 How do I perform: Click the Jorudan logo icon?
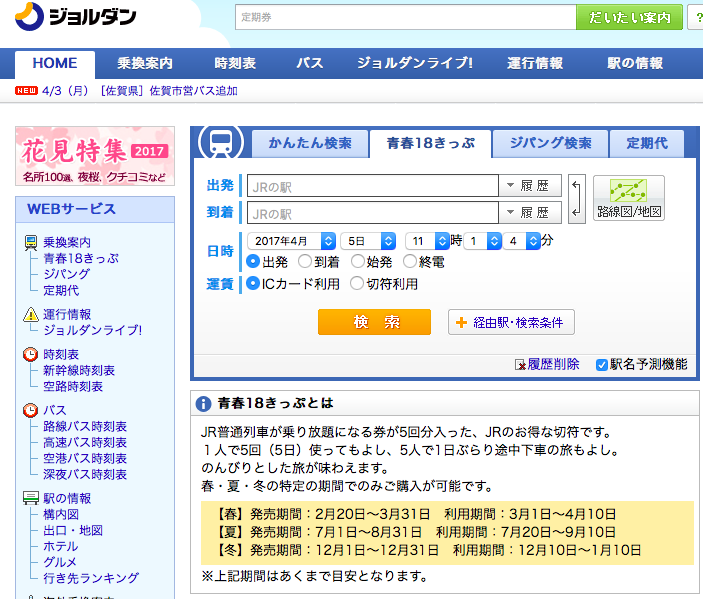30,17
